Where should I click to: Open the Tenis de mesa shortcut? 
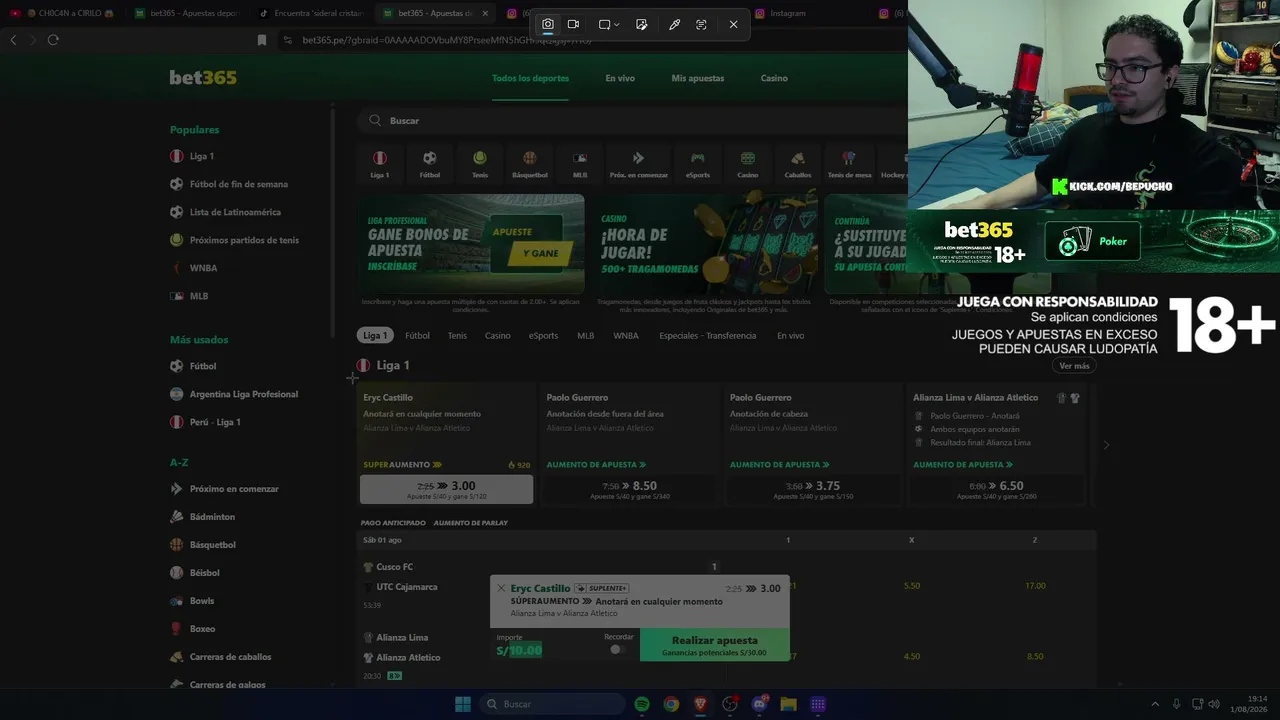pyautogui.click(x=849, y=163)
